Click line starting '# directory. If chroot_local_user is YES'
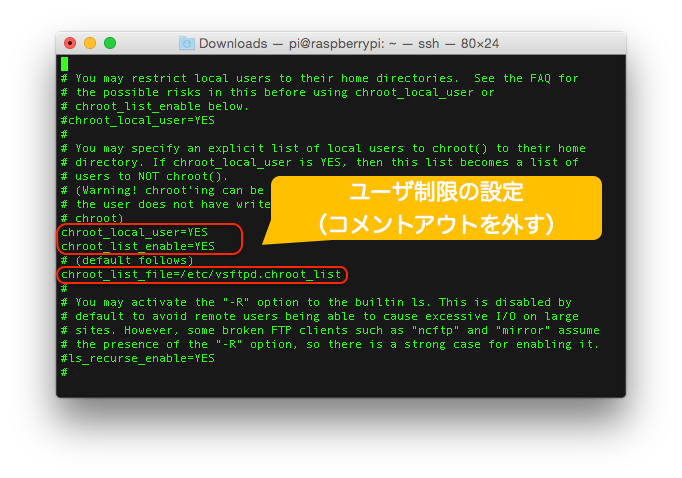The width and height of the screenshot is (682, 478). click(x=320, y=162)
